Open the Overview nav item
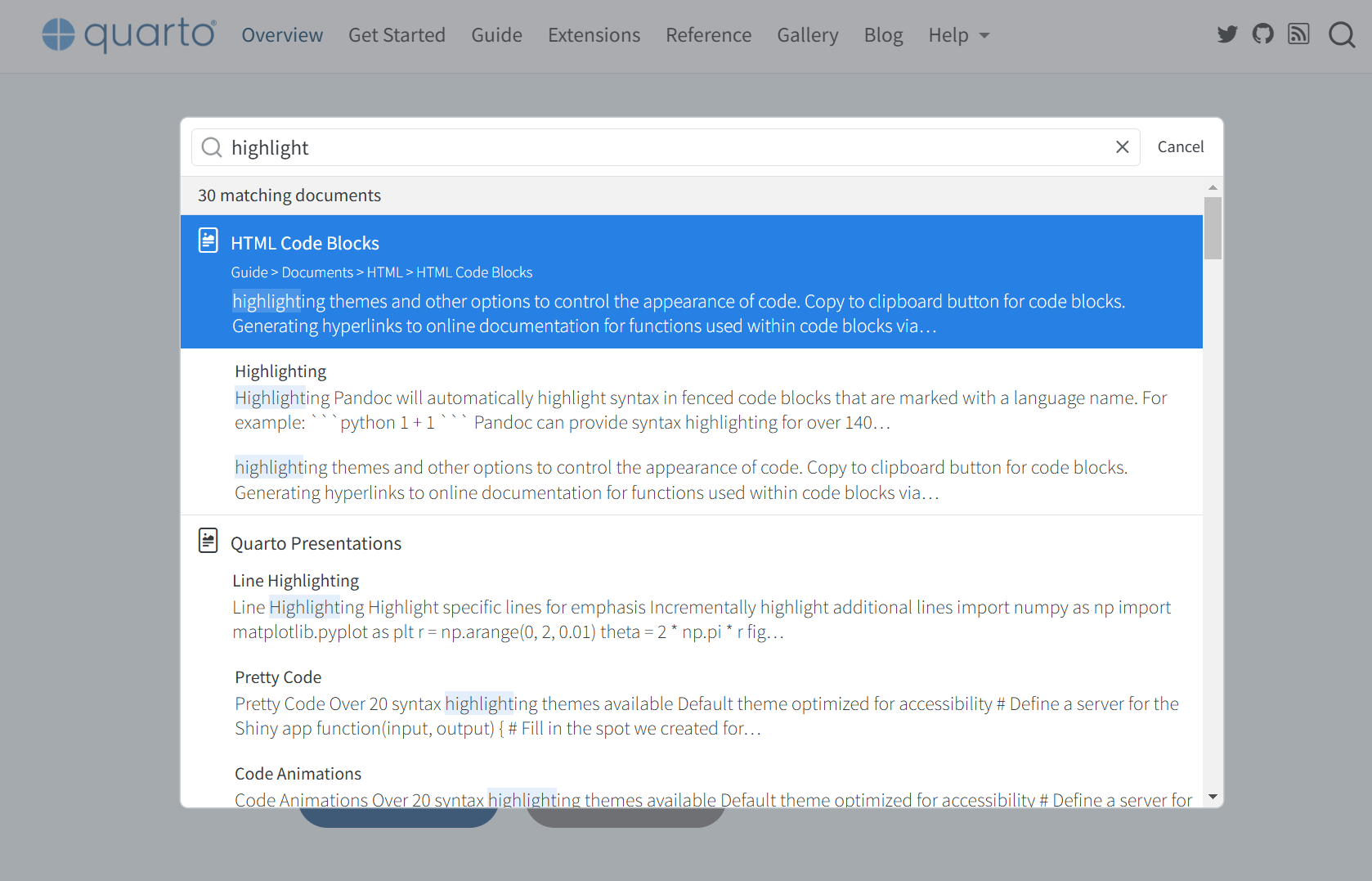The width and height of the screenshot is (1372, 881). click(282, 35)
